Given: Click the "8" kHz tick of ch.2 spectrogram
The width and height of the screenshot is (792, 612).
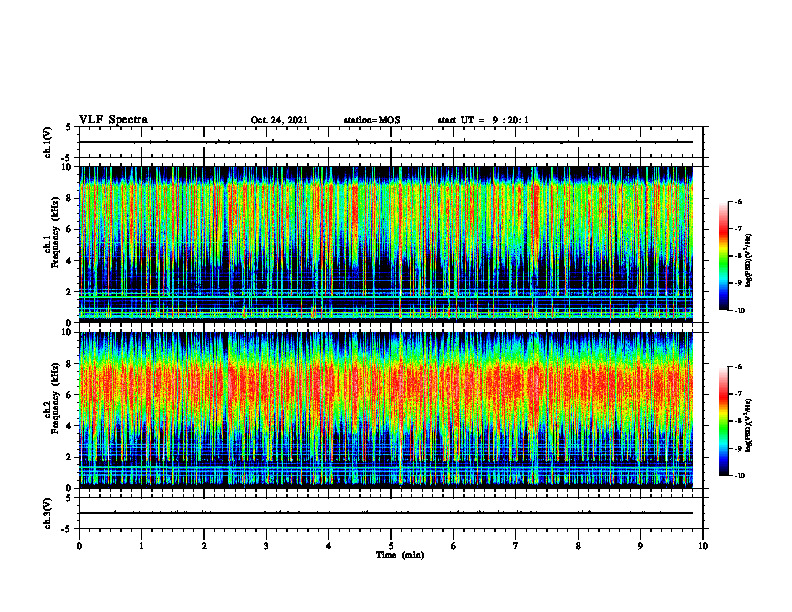Looking at the screenshot, I should point(68,364).
